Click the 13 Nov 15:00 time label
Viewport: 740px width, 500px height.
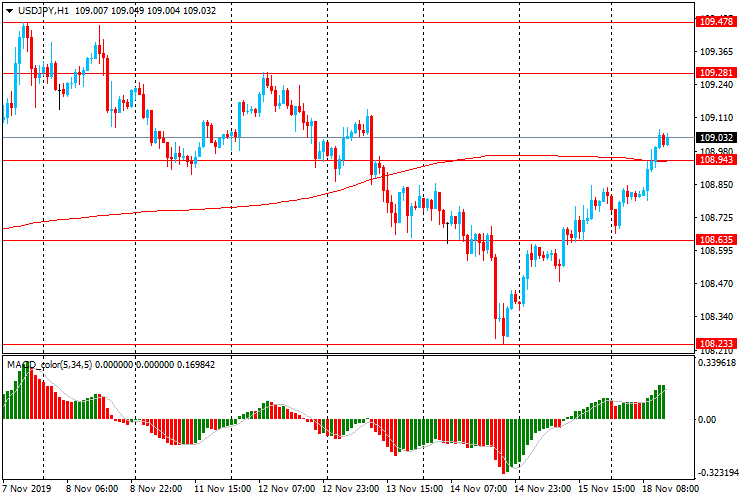[413, 489]
